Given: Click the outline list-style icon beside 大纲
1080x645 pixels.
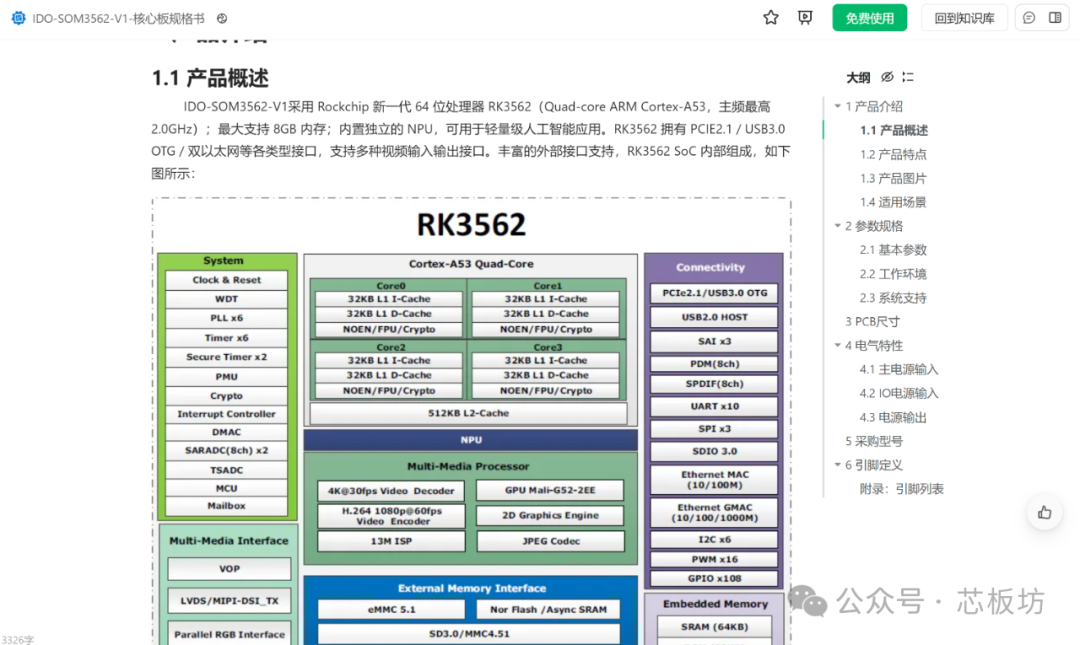Looking at the screenshot, I should pos(908,77).
